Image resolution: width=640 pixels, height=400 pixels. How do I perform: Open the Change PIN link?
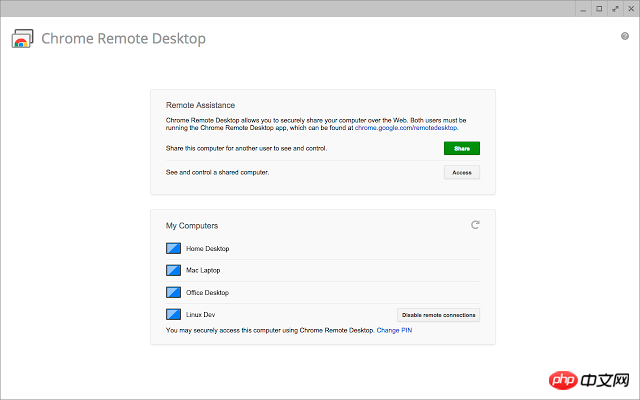click(394, 330)
